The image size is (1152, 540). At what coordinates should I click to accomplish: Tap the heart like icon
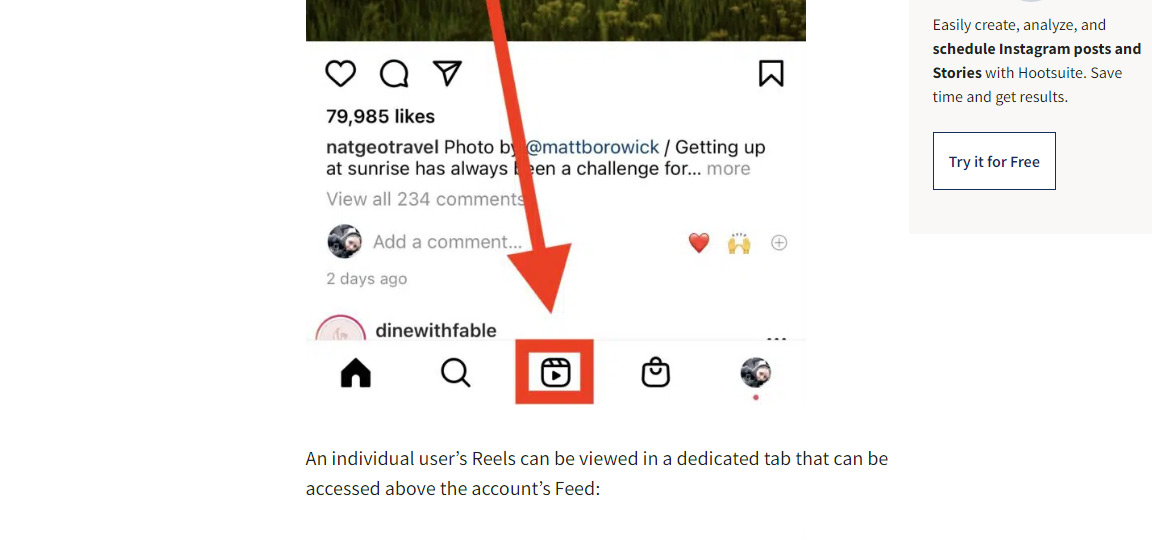340,73
